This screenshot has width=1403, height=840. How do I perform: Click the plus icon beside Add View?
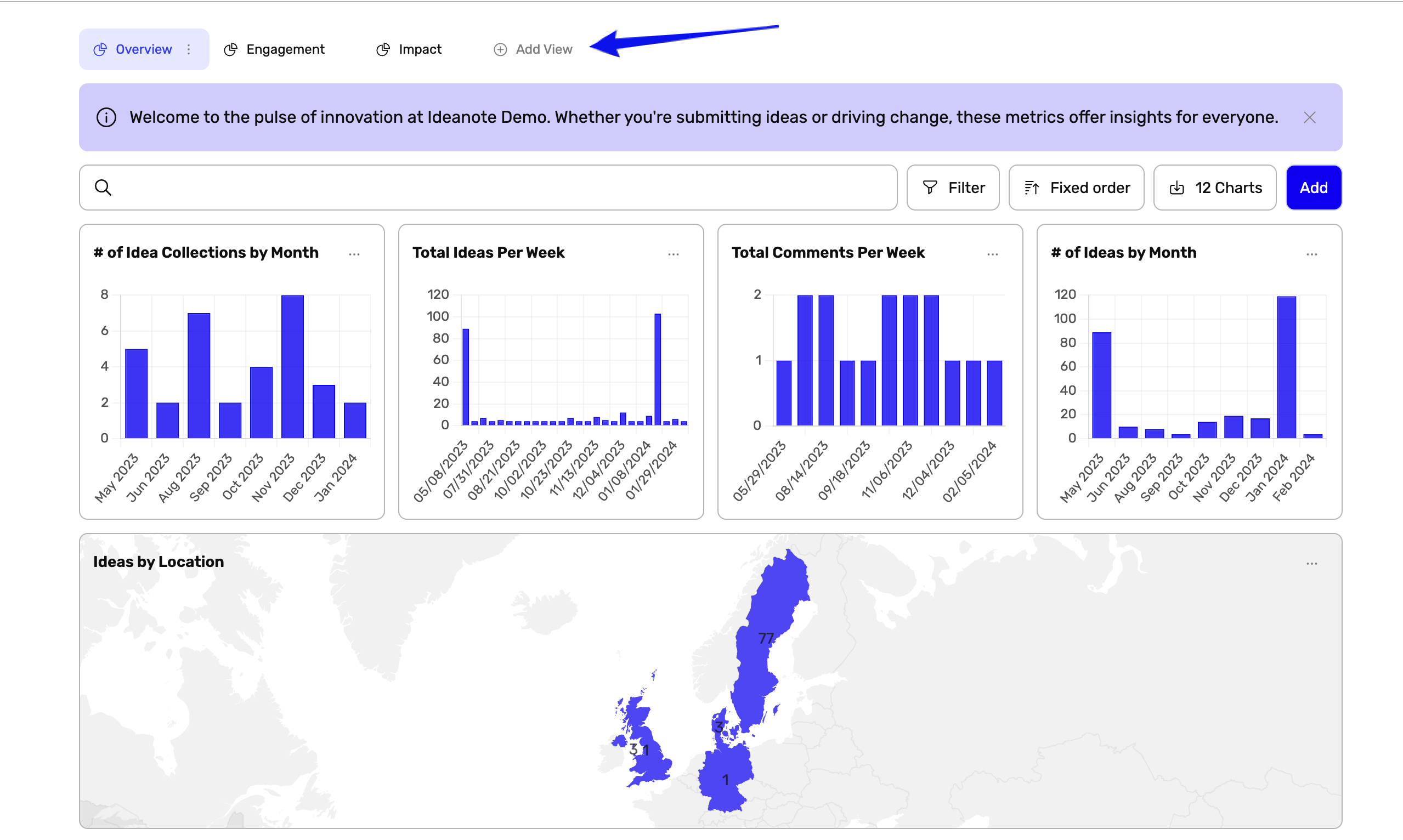(x=500, y=49)
